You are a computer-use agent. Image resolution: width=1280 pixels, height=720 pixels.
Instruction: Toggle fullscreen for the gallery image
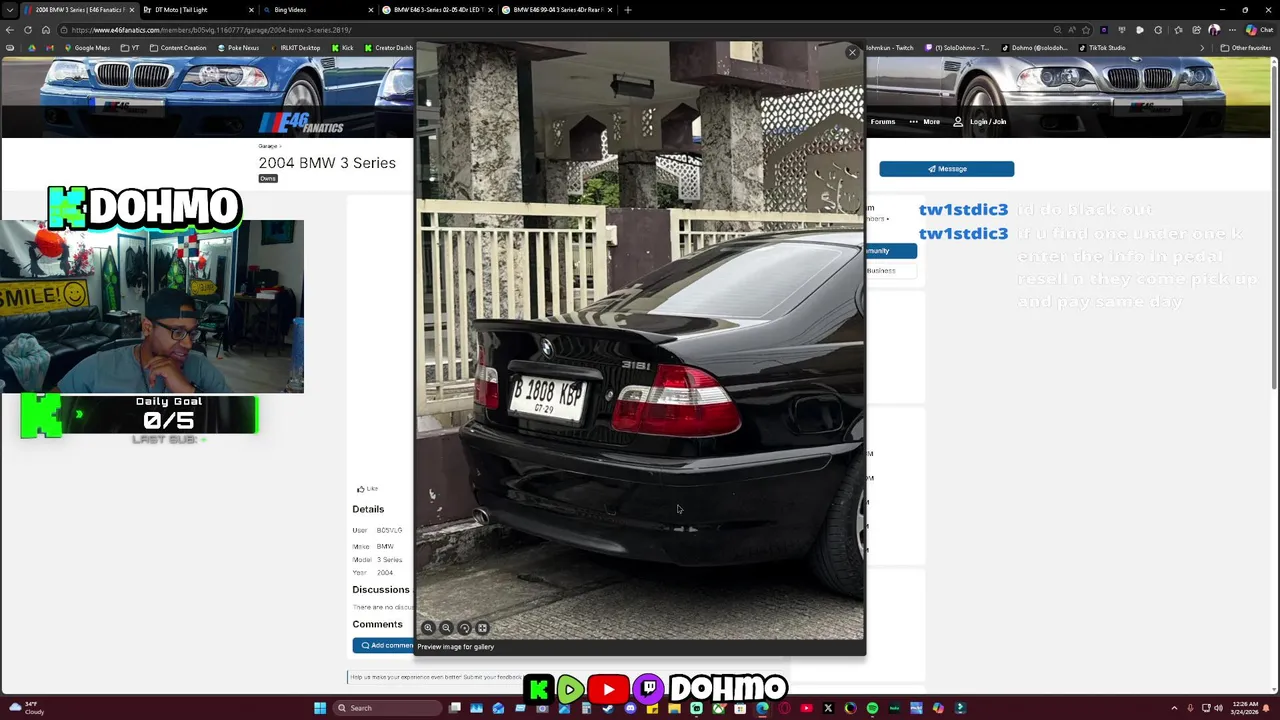tap(482, 628)
